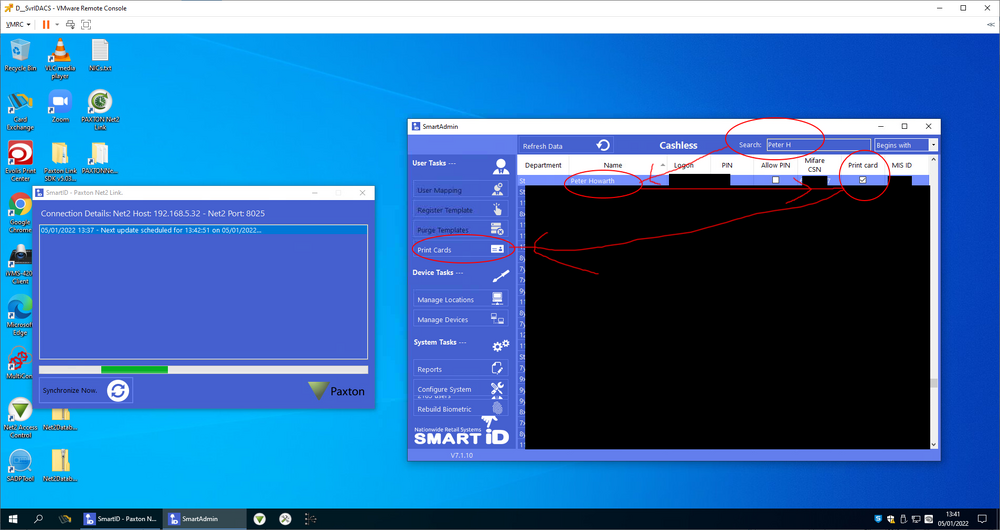This screenshot has height=530, width=1000.
Task: Click User Mapping task button
Action: coord(460,189)
